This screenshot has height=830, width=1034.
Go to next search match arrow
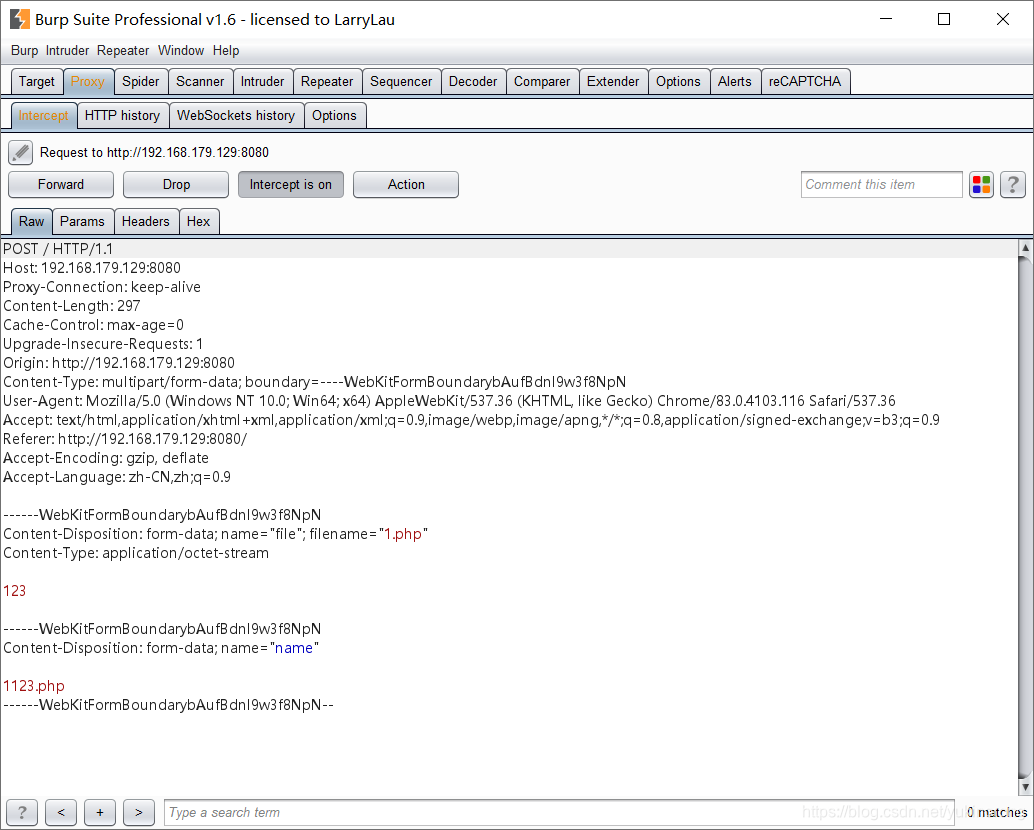point(138,812)
